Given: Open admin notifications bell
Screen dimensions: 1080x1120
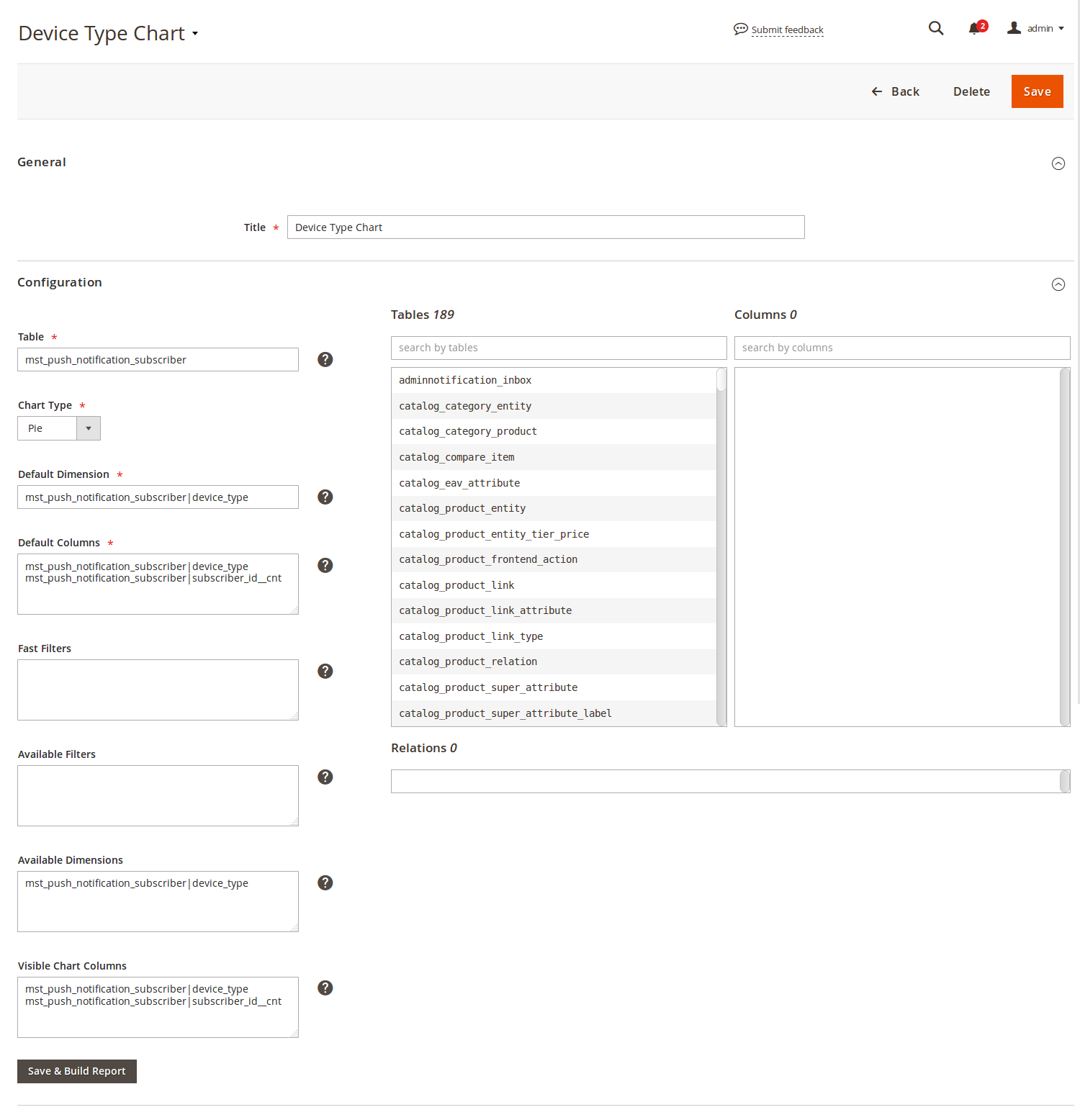Looking at the screenshot, I should click(x=973, y=29).
